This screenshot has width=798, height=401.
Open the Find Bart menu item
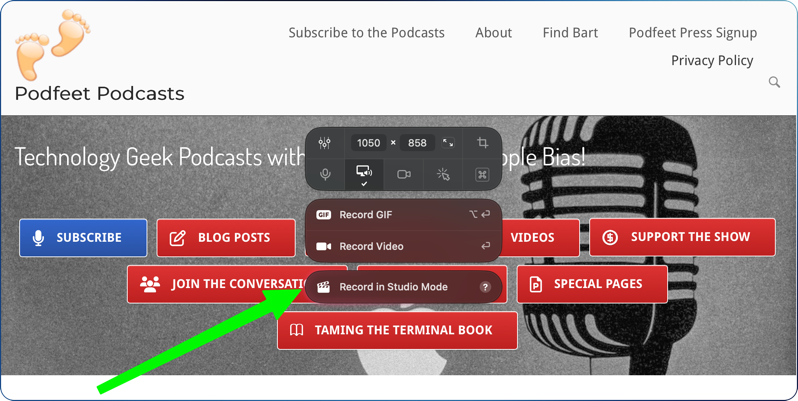[x=570, y=33]
